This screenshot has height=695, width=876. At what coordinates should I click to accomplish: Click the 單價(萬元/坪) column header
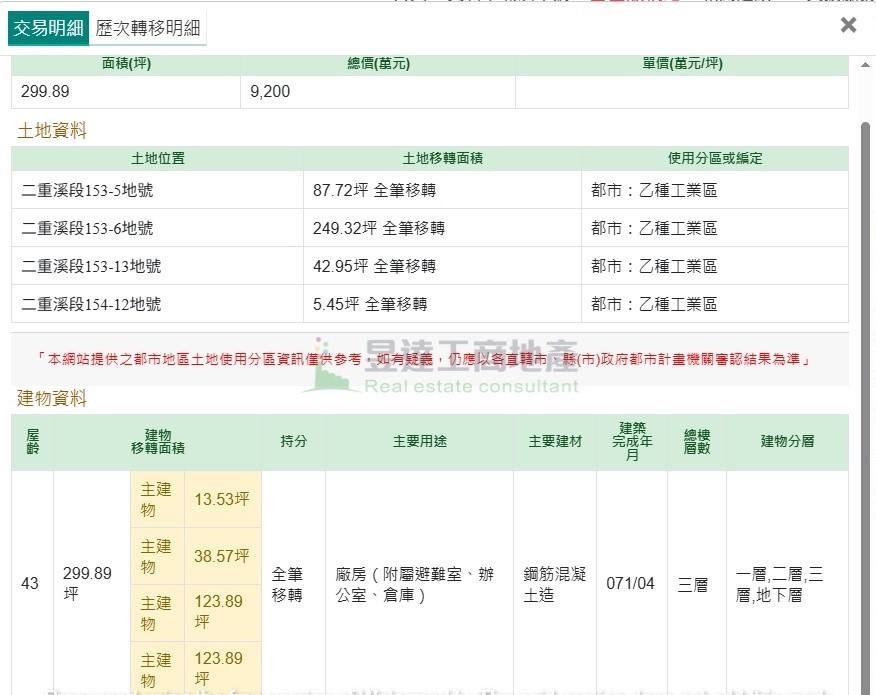point(682,64)
